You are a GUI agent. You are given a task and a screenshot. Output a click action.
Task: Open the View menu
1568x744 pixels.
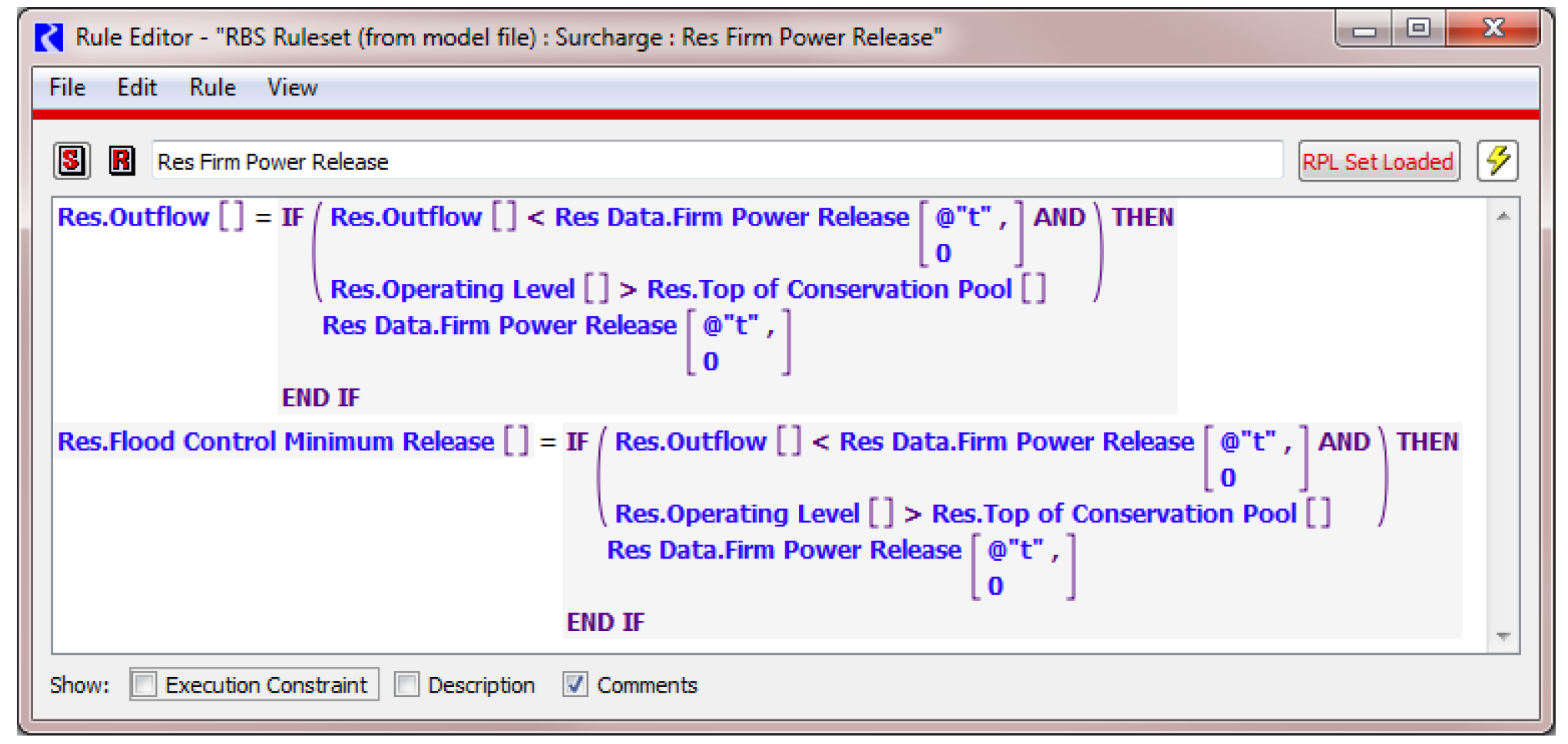[x=292, y=88]
